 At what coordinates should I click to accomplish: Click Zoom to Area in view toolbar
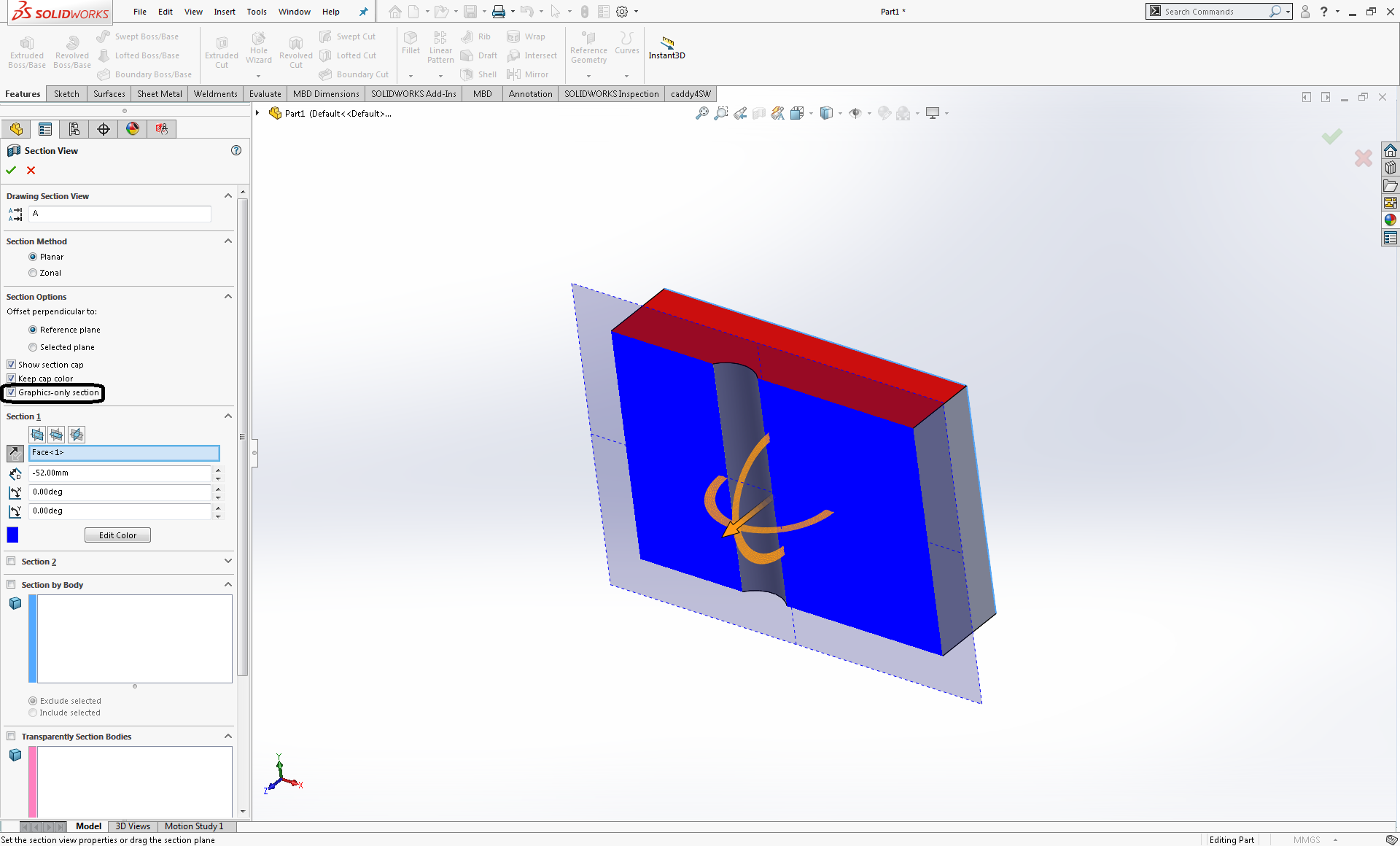pos(720,113)
